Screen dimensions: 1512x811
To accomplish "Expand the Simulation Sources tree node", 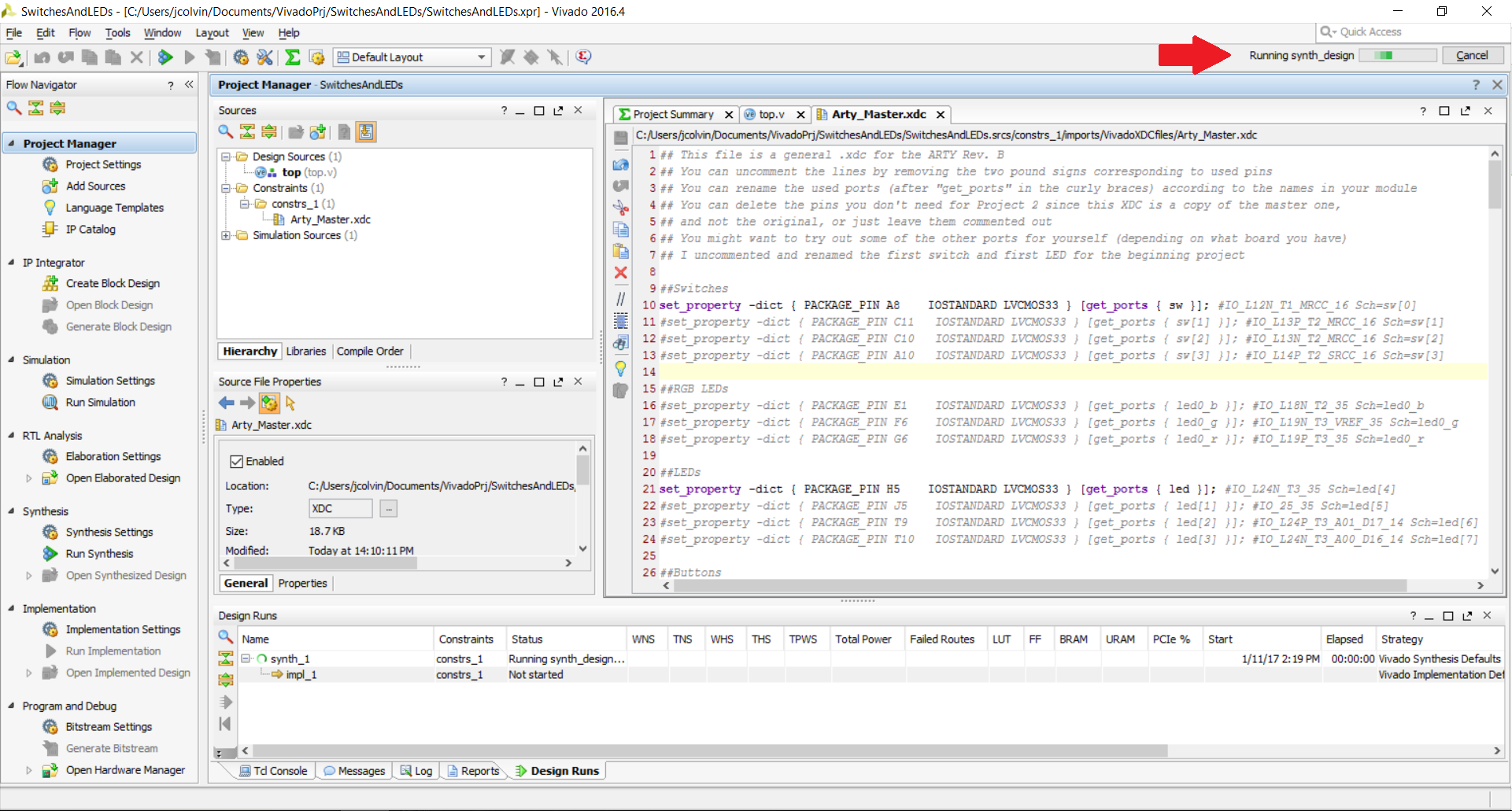I will click(x=226, y=235).
